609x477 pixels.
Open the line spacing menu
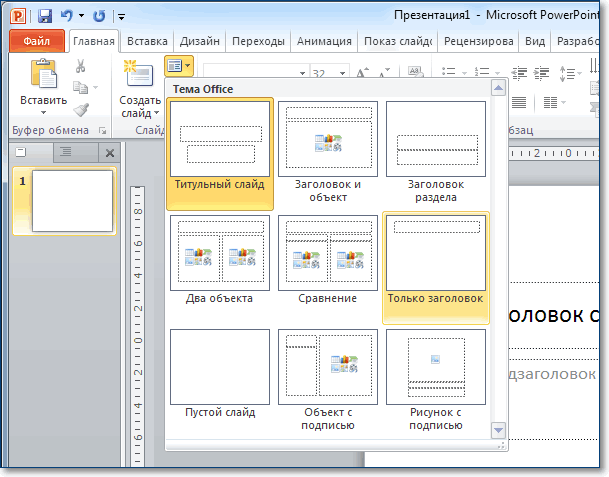coord(570,73)
